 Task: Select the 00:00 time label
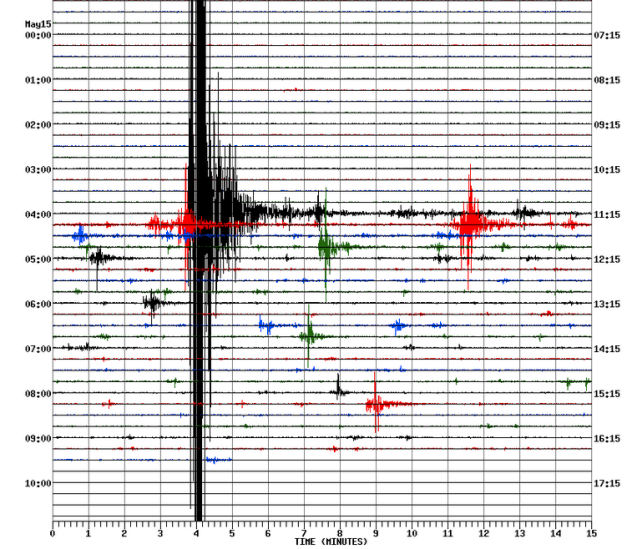38,35
